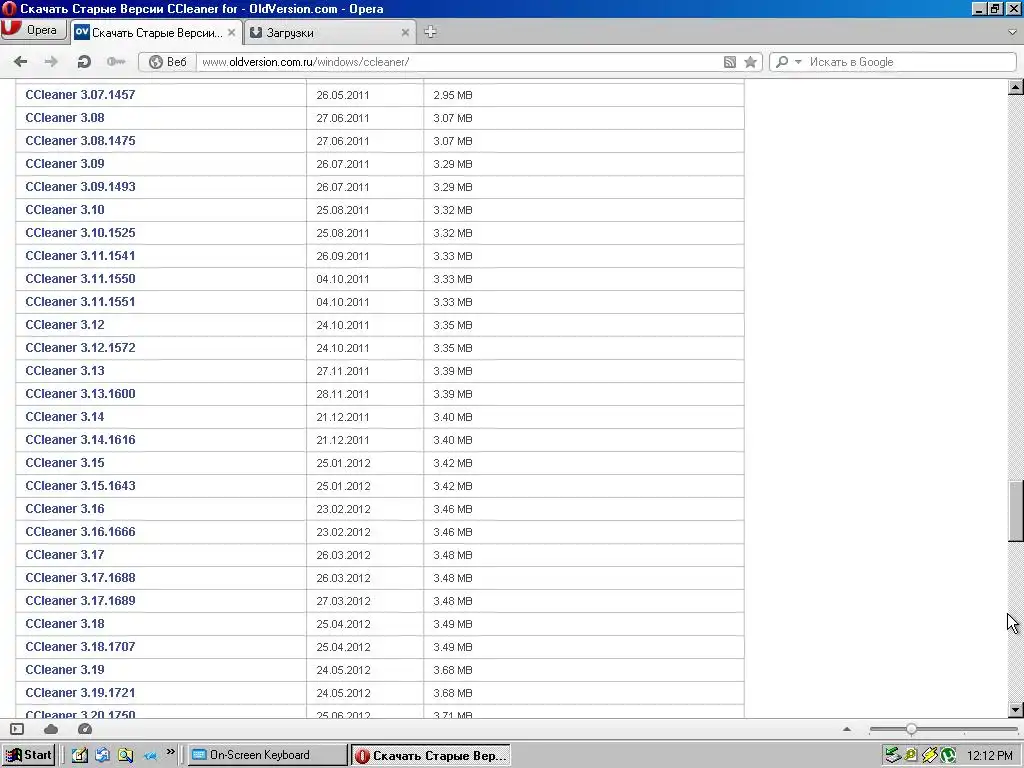Image resolution: width=1024 pixels, height=768 pixels.
Task: Click the 12:12 PM clock
Action: pyautogui.click(x=989, y=756)
